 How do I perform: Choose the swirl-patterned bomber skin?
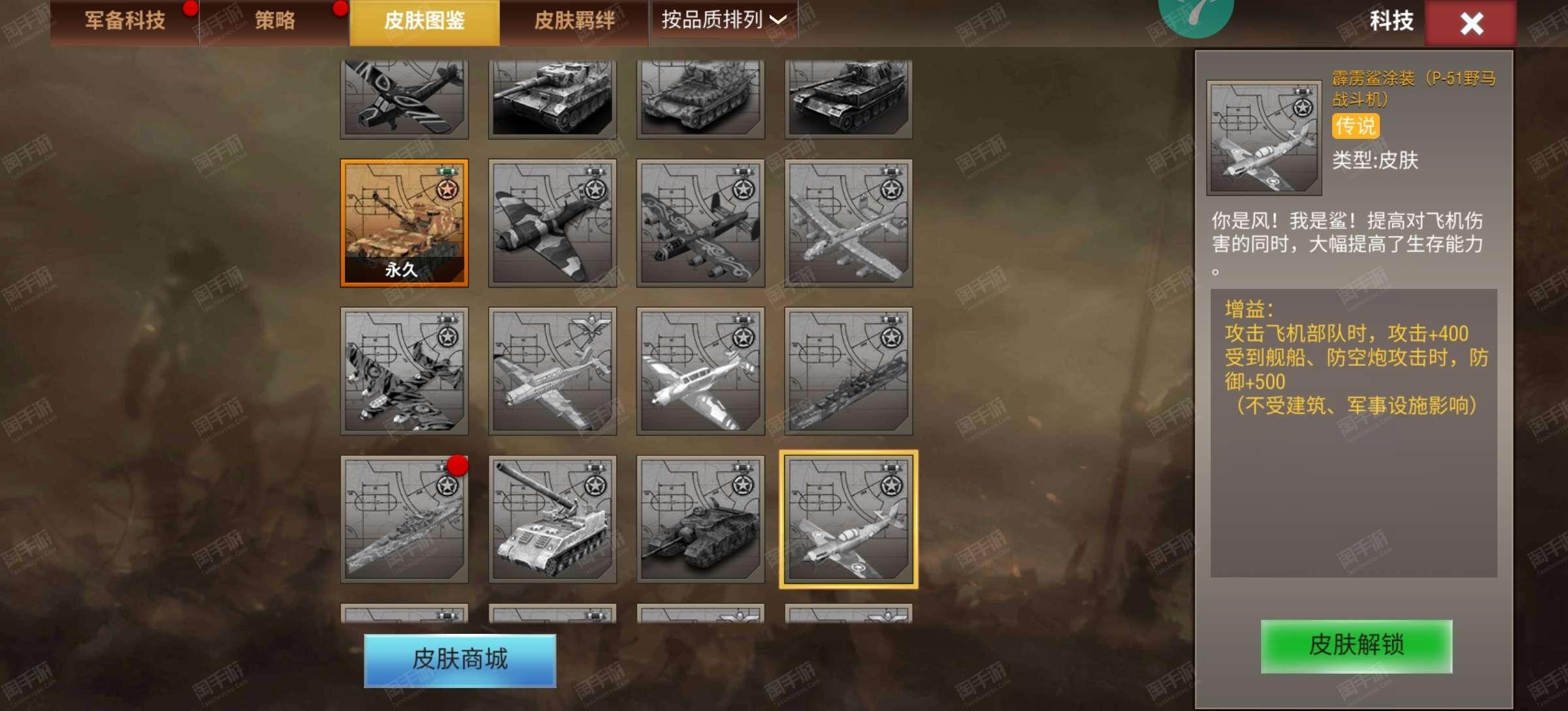pyautogui.click(x=700, y=223)
